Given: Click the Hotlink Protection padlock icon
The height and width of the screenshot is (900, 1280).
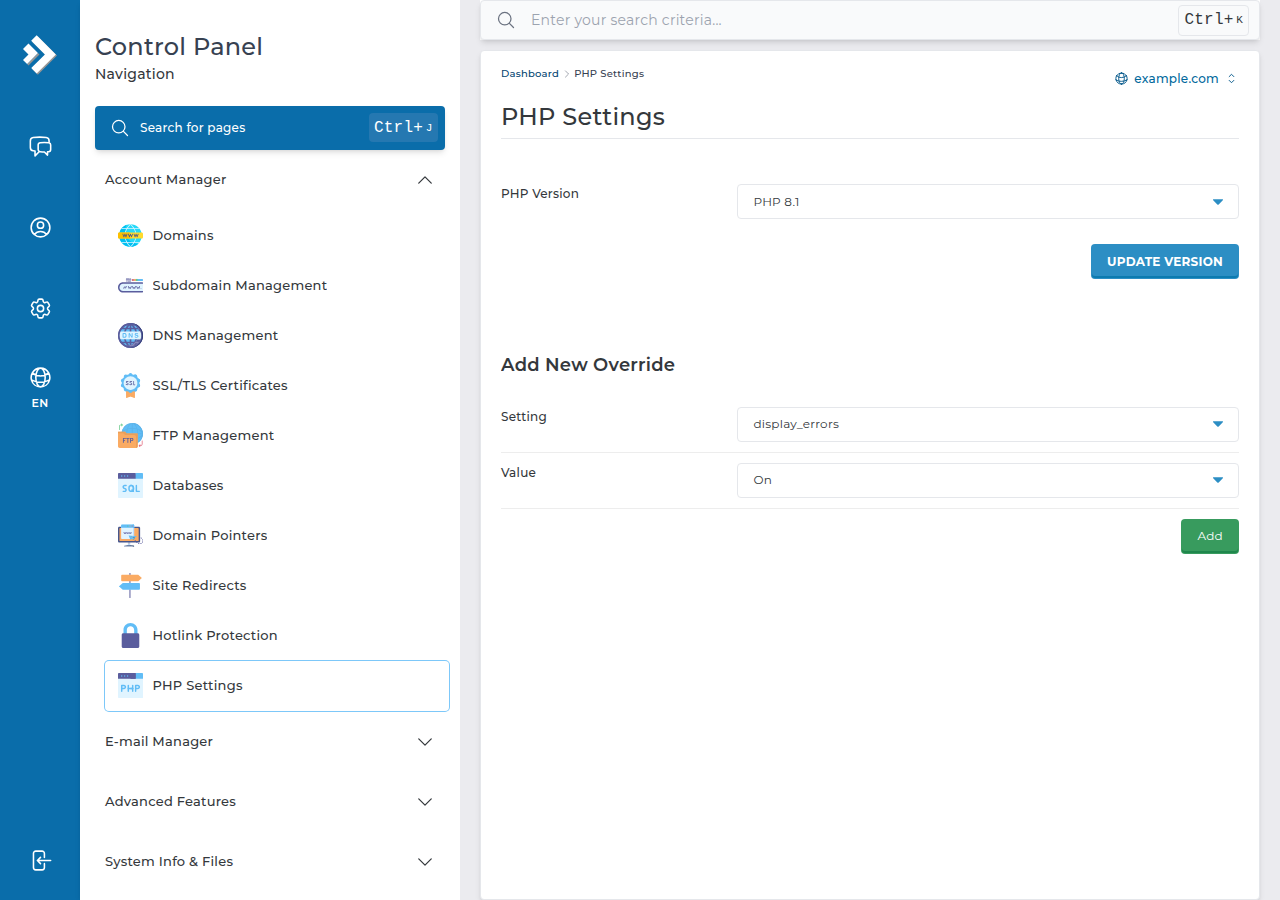Looking at the screenshot, I should pos(130,636).
